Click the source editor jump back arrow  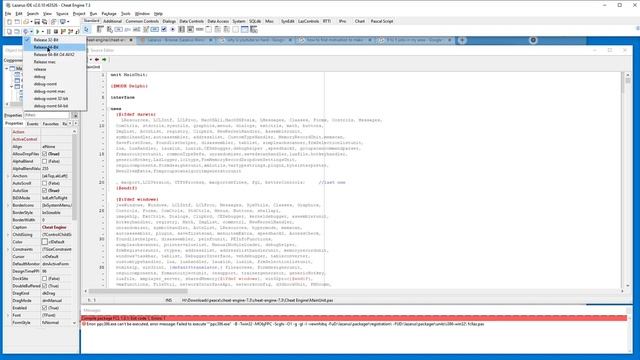pos(97,60)
